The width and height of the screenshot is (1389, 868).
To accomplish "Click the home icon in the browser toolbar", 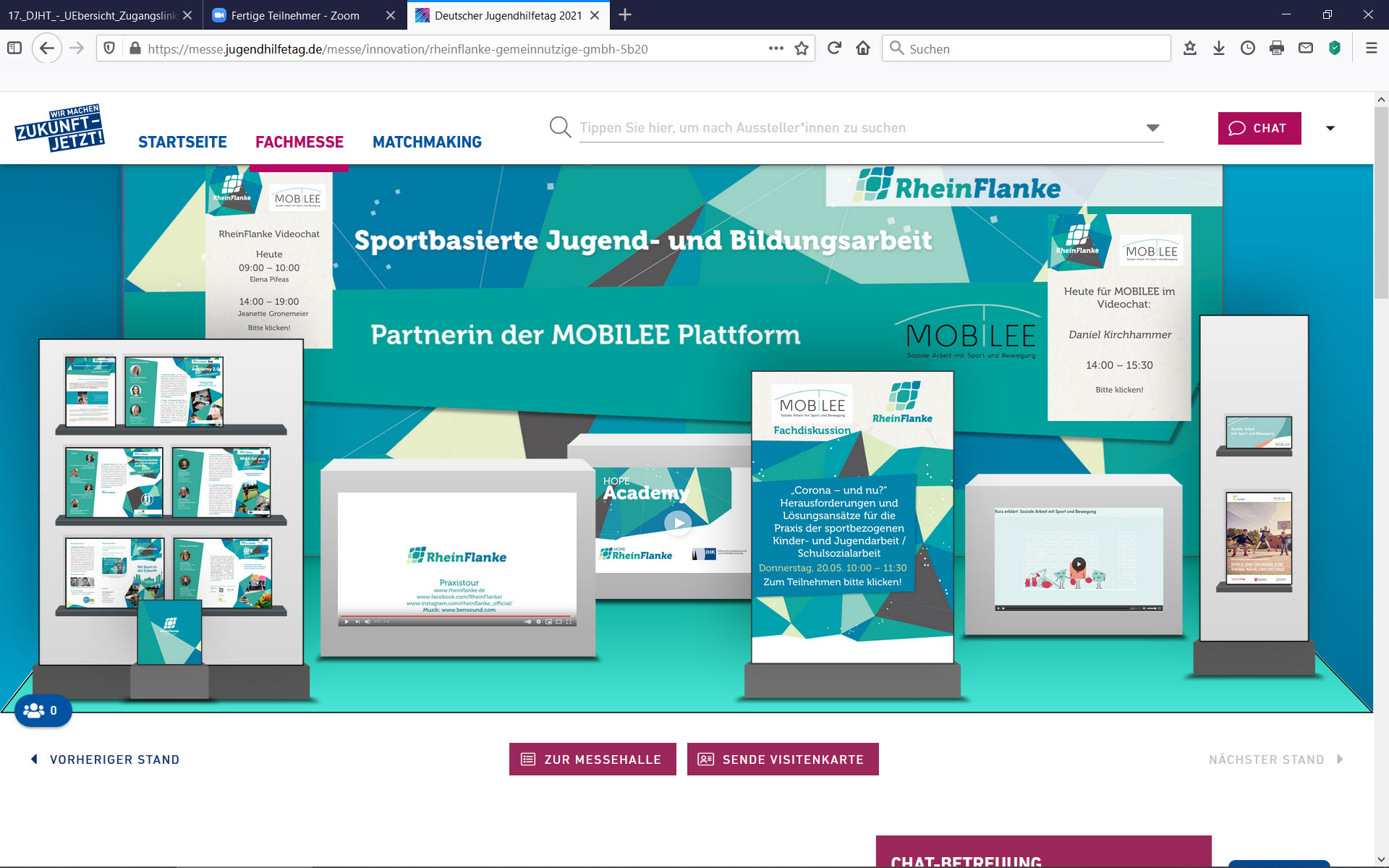I will coord(863,48).
